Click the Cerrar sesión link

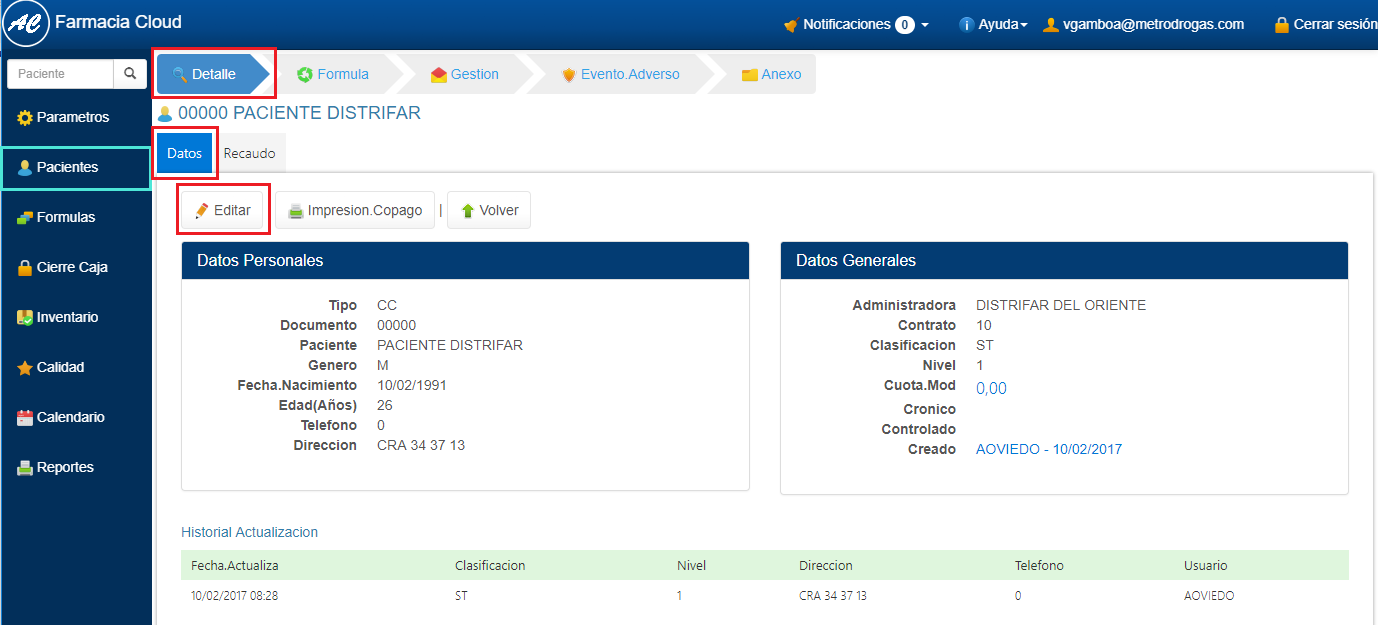click(1324, 24)
